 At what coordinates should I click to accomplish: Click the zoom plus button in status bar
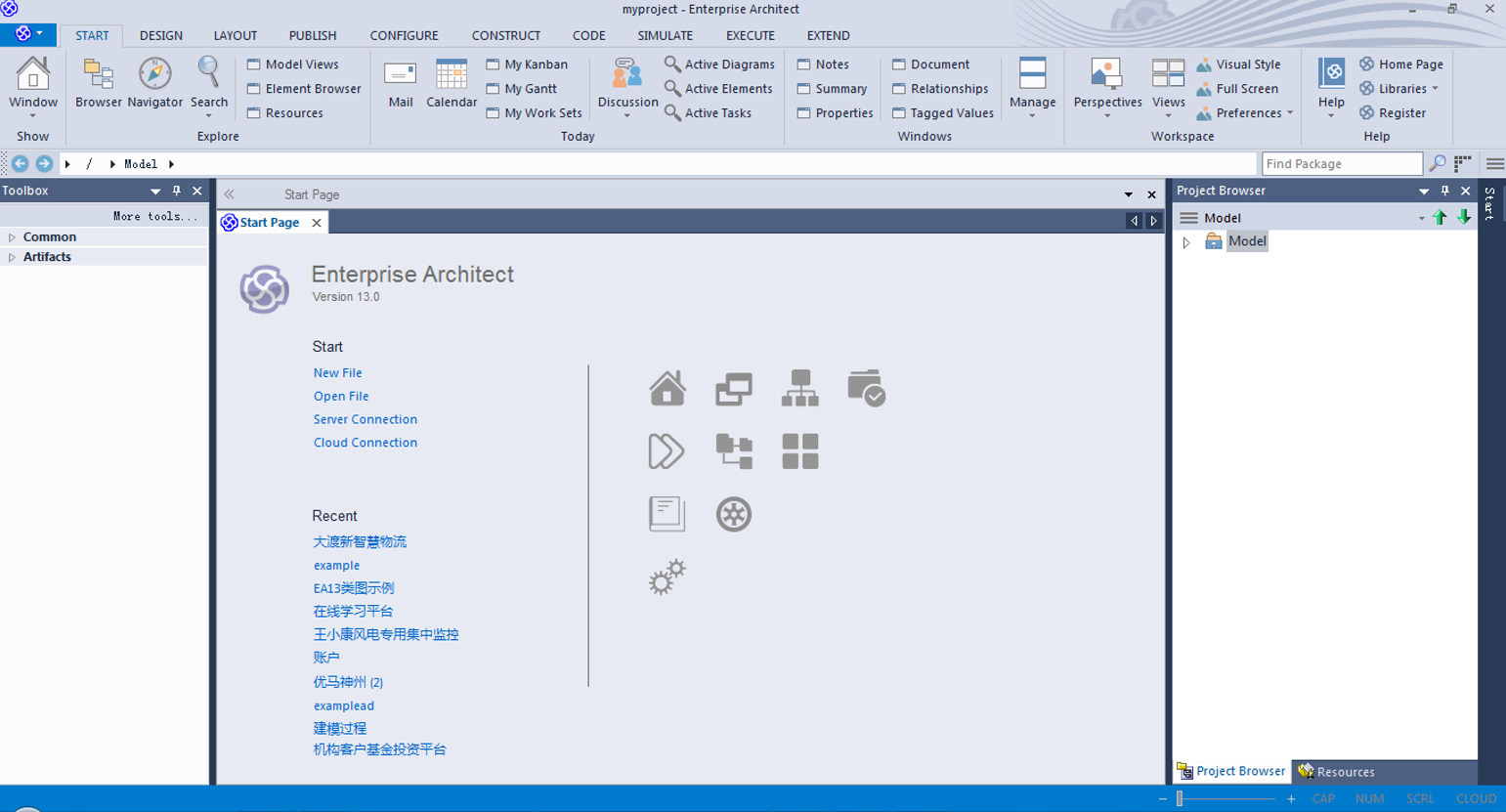[1291, 798]
